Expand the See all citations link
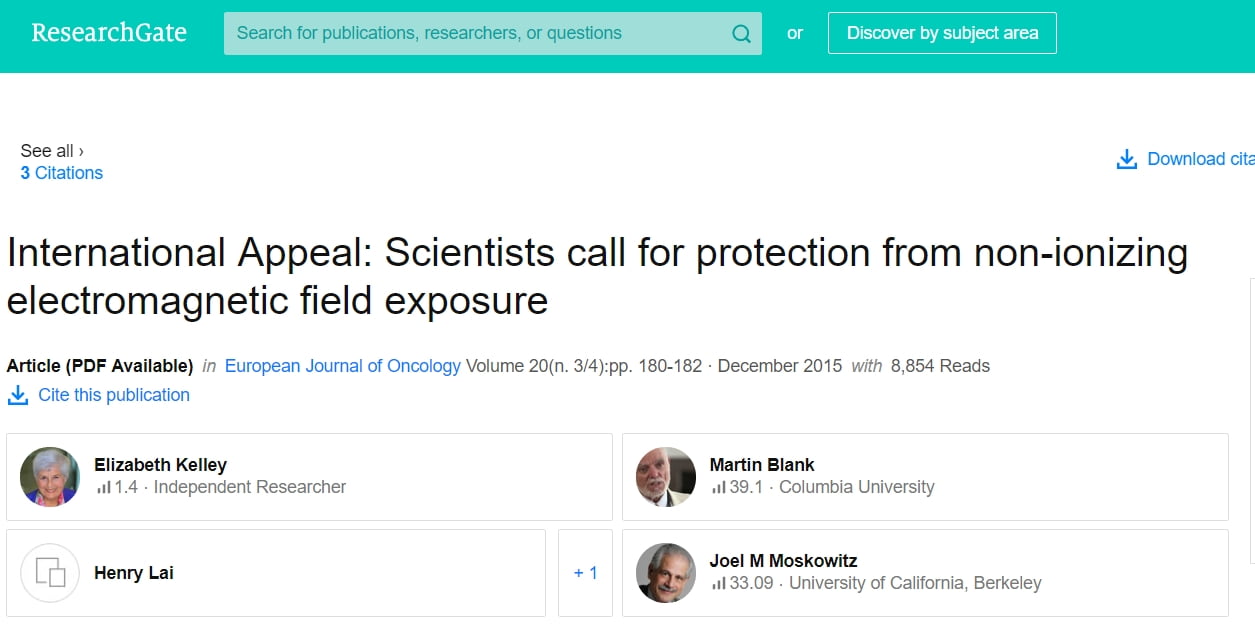This screenshot has width=1255, height=638. click(x=52, y=151)
